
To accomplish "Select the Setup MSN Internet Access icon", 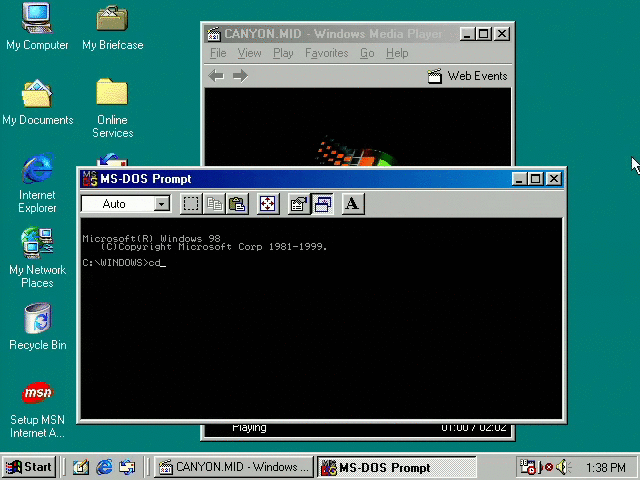I will [37, 393].
